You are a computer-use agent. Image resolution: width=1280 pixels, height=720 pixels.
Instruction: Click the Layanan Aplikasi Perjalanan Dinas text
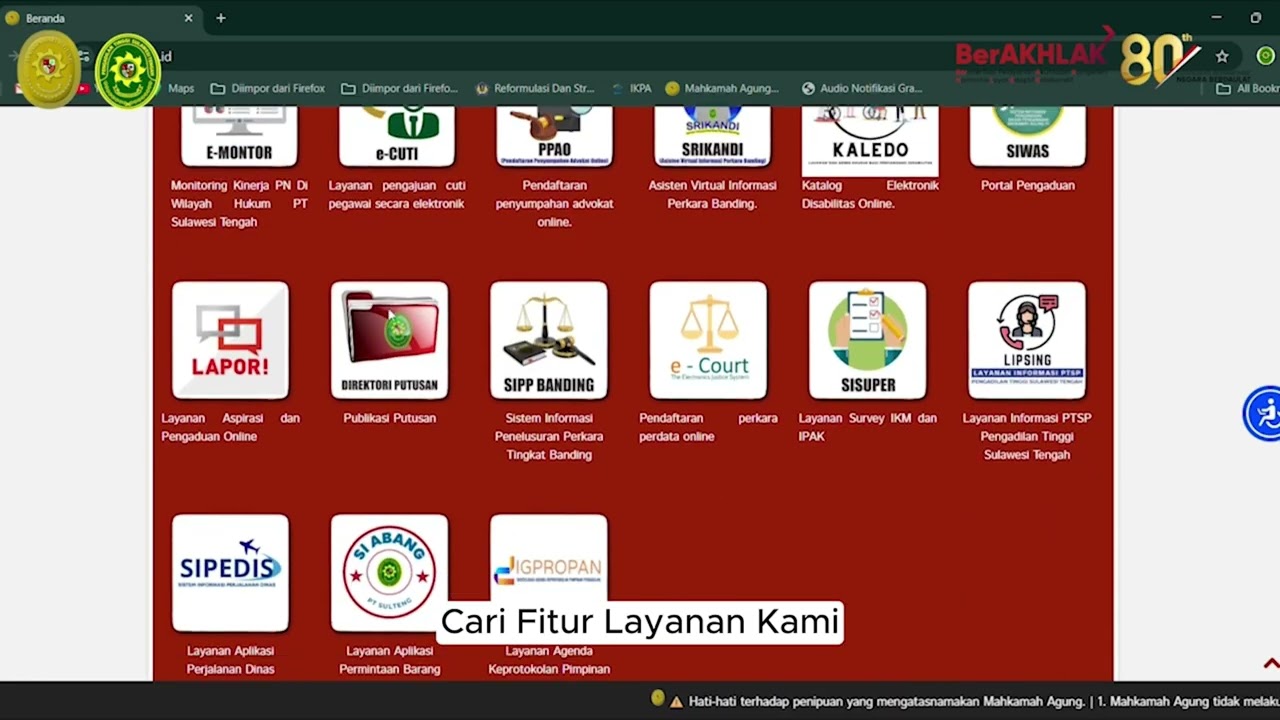pyautogui.click(x=230, y=660)
